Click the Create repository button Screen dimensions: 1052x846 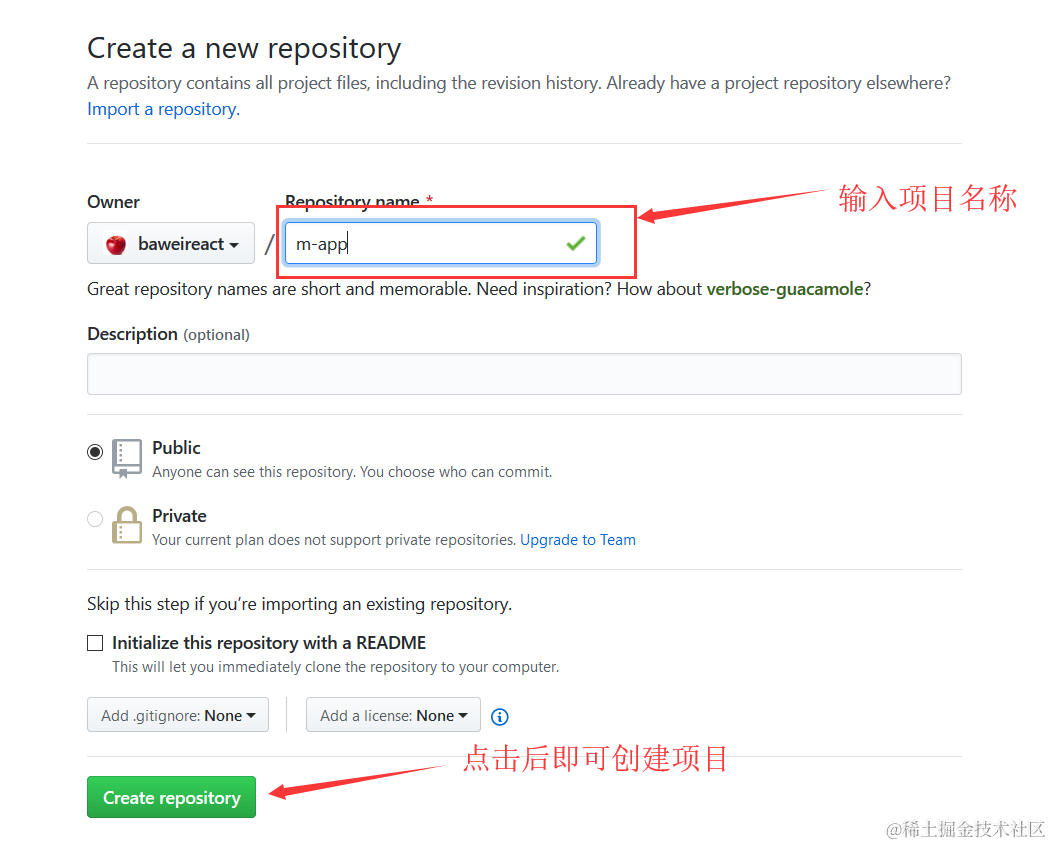point(172,797)
